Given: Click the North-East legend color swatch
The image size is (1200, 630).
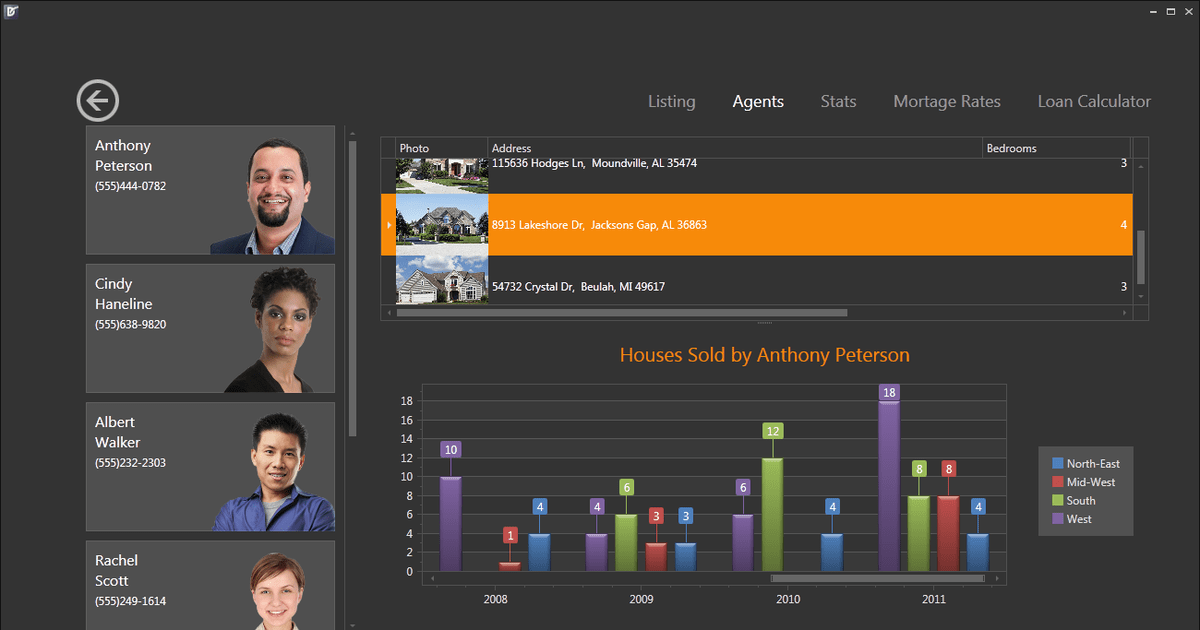Looking at the screenshot, I should point(1058,464).
